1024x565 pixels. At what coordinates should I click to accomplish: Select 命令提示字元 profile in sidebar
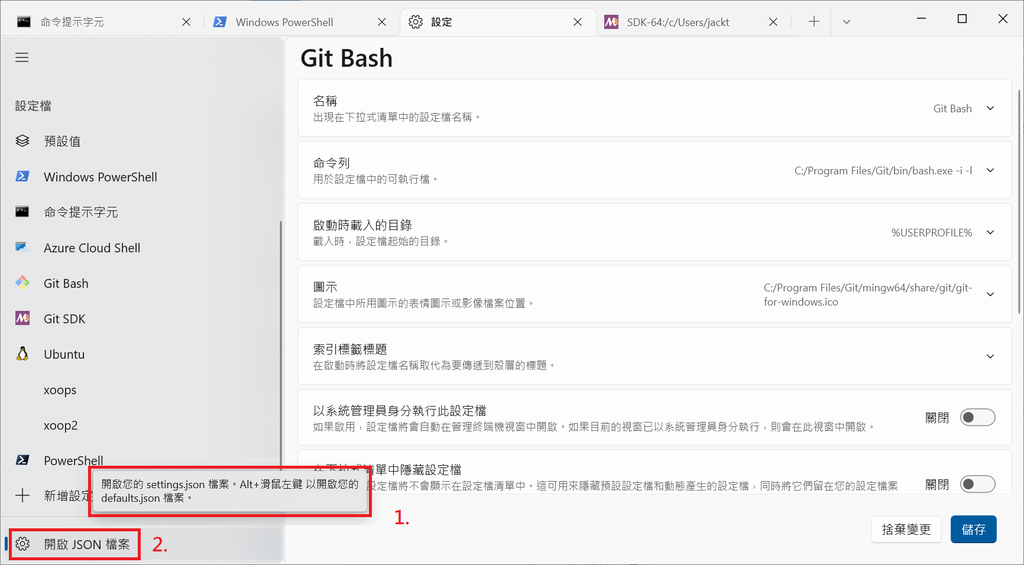point(141,212)
